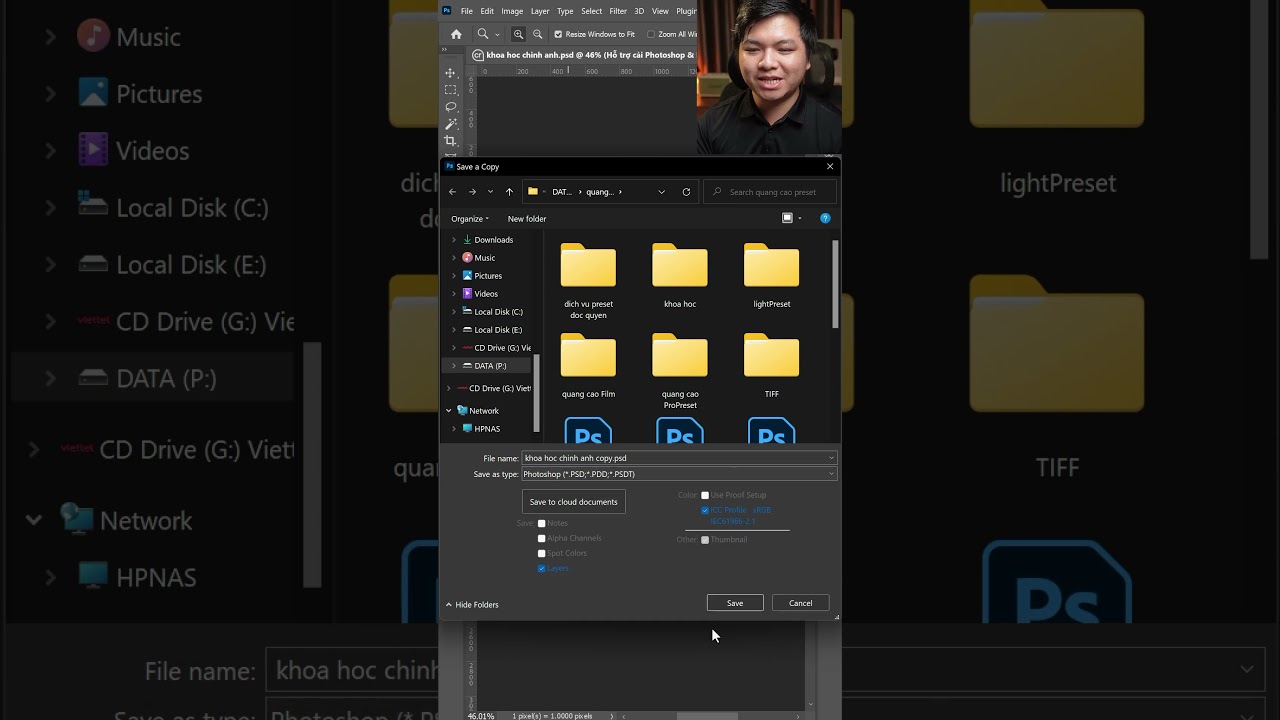Select the "lightPreset" folder icon
The width and height of the screenshot is (1280, 720).
(x=772, y=265)
